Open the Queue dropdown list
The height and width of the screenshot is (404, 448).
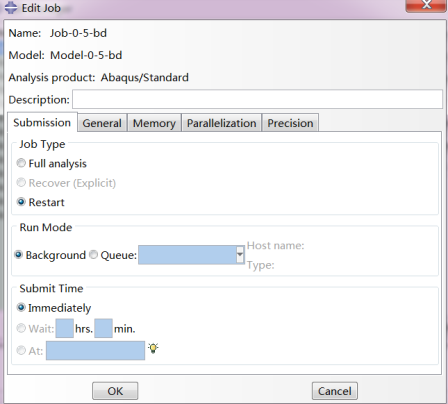pos(240,255)
